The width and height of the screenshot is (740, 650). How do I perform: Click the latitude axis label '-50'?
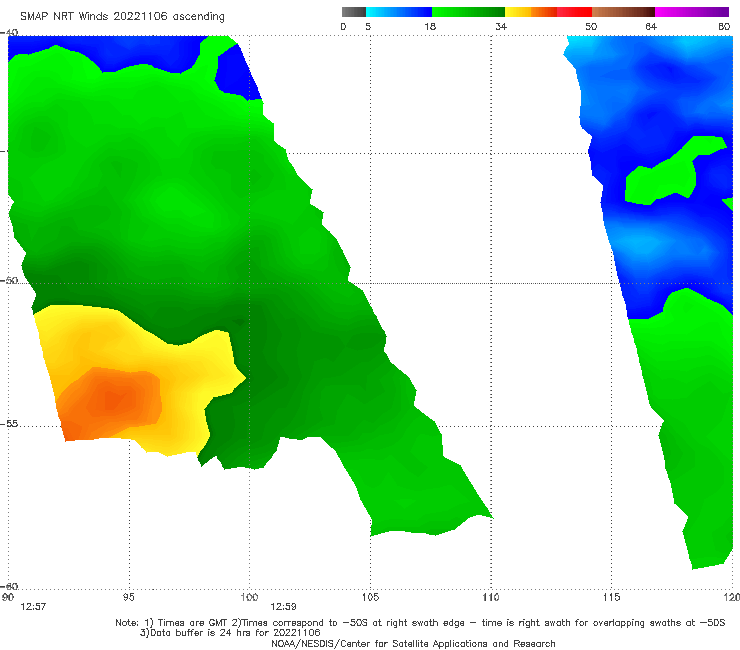click(x=9, y=280)
